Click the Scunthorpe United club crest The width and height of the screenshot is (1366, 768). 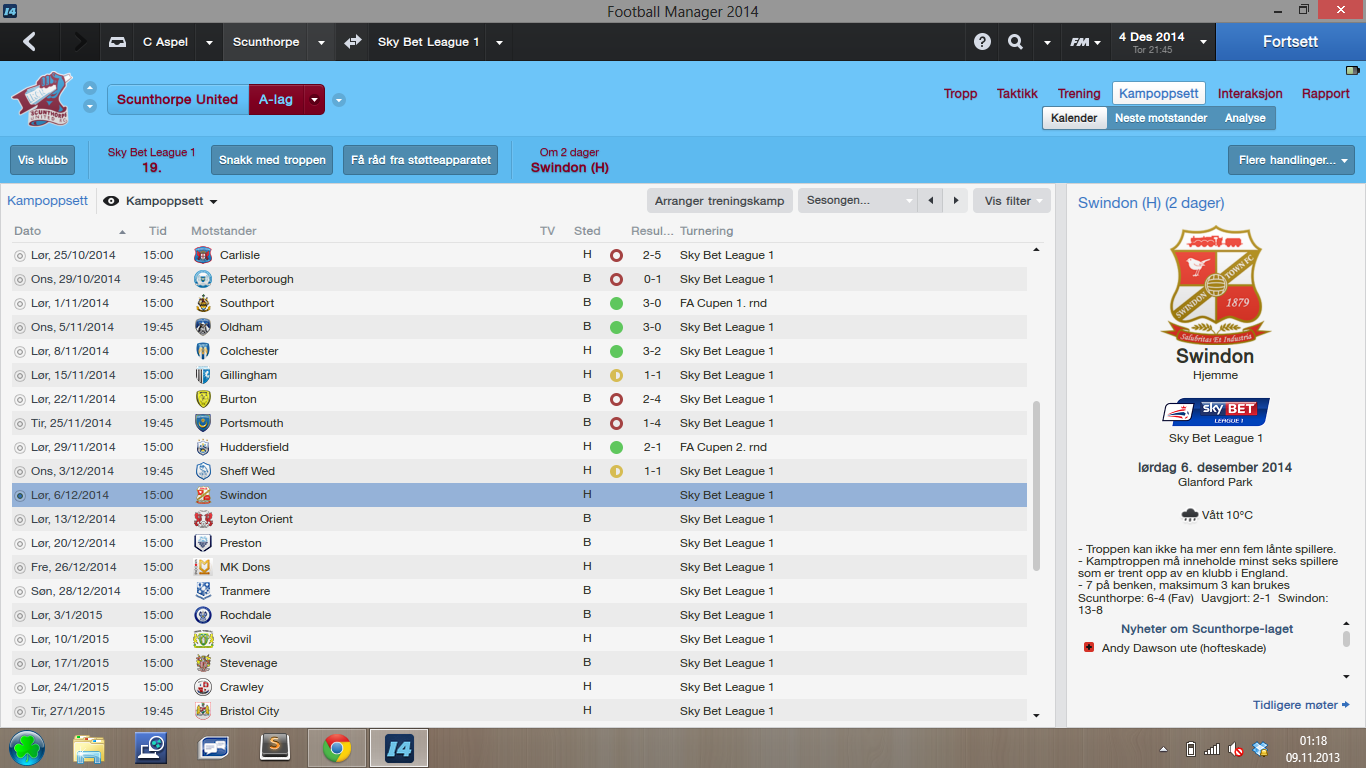click(41, 99)
